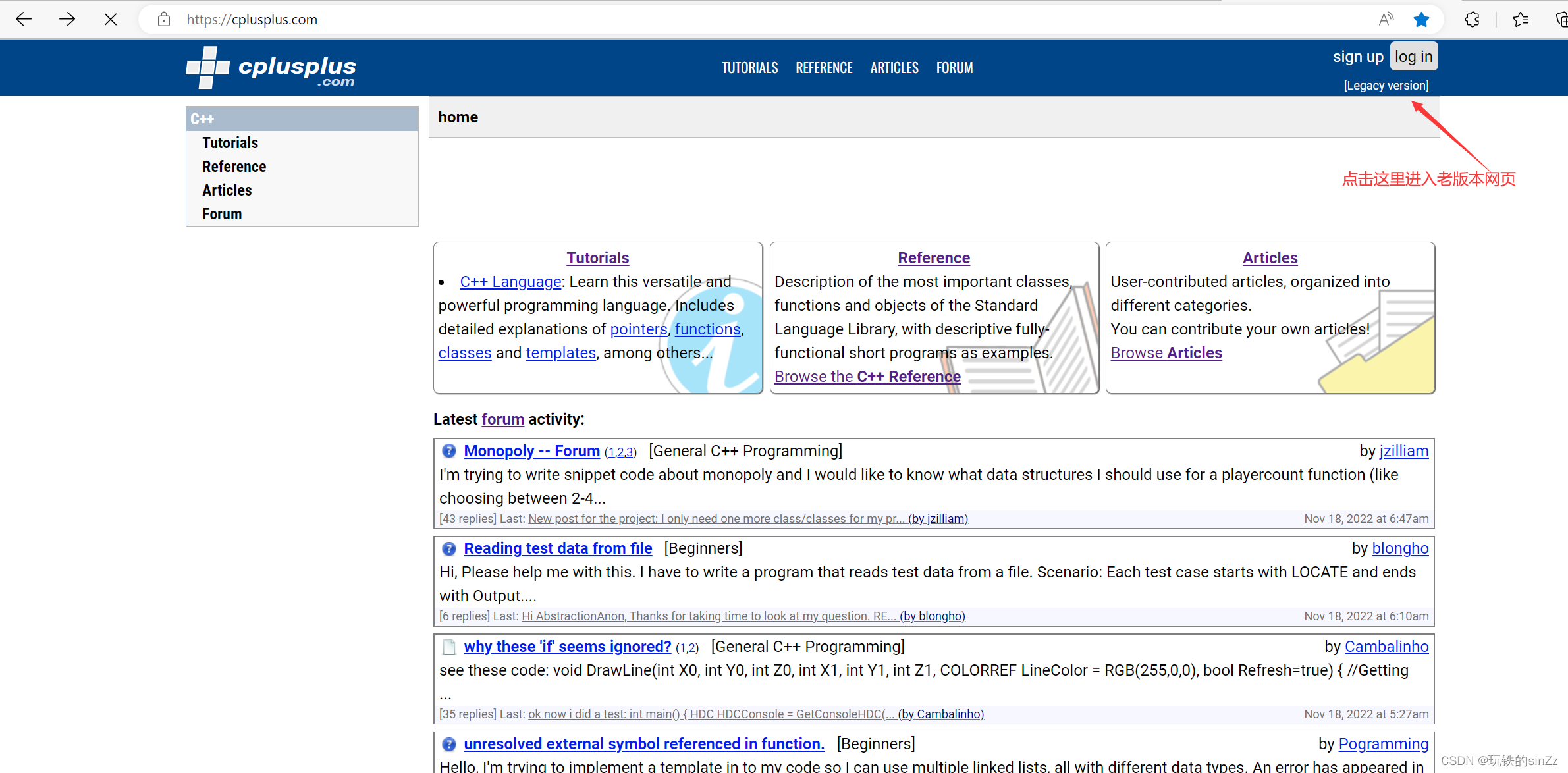Open the Monopoly -- Forum thread
The width and height of the screenshot is (1568, 773).
coord(531,451)
